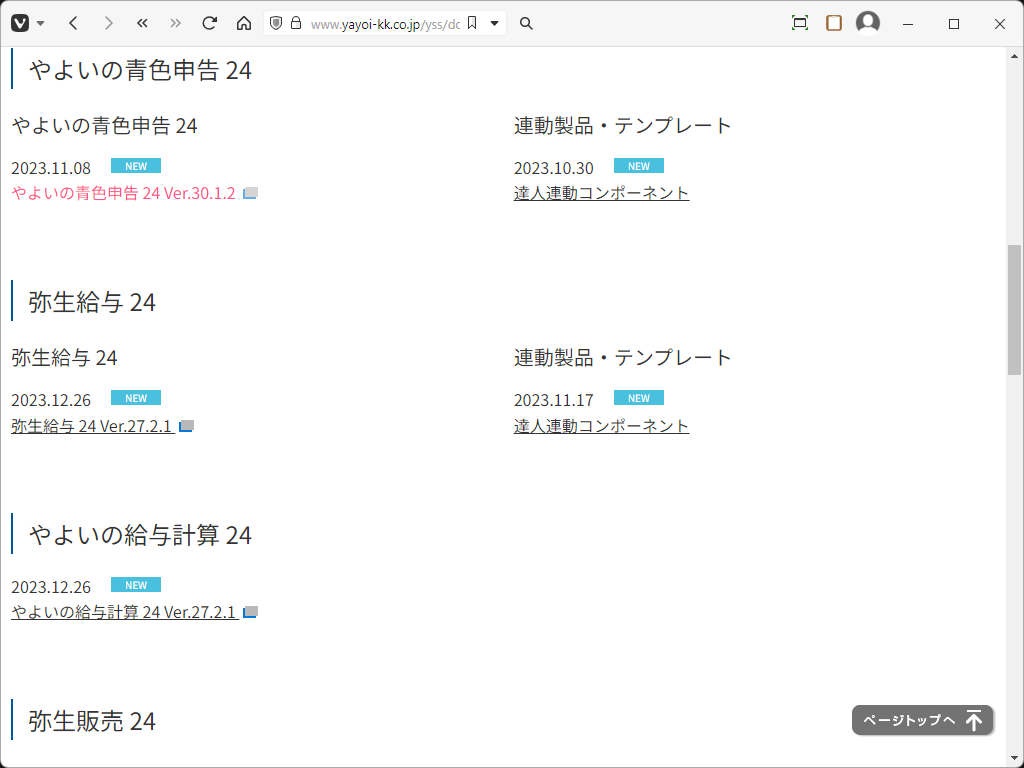Screen dimensions: 1024x768
Task: Open 弥生給与 24 Ver.27.2.1 link
Action: pos(91,426)
